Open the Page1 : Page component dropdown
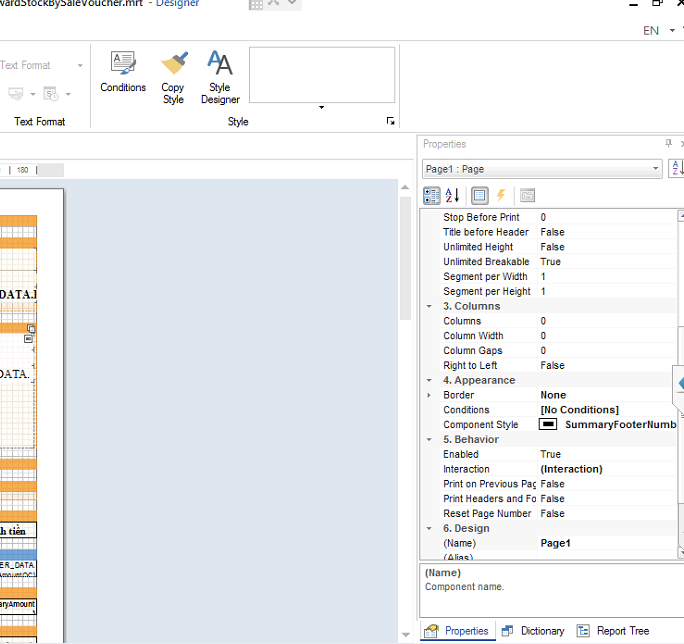 point(655,169)
